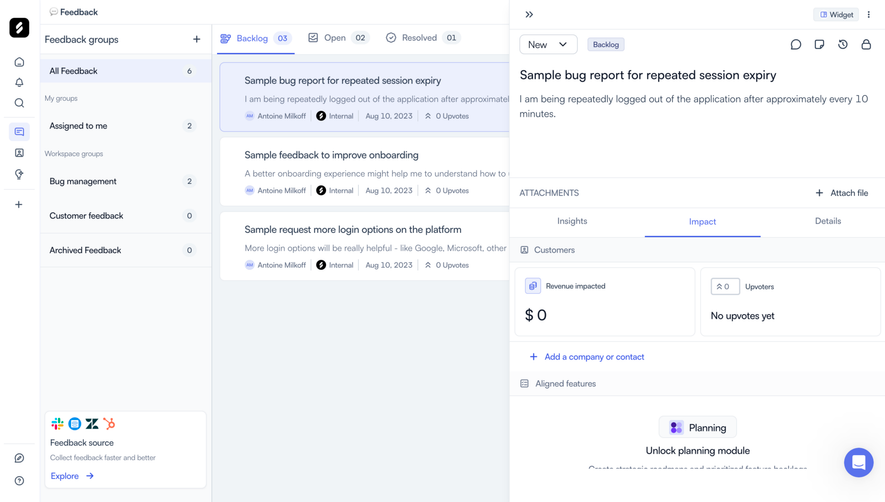Viewport: 885px width, 502px height.
Task: Click the Intercom icon in Feedback source card
Action: pos(75,424)
